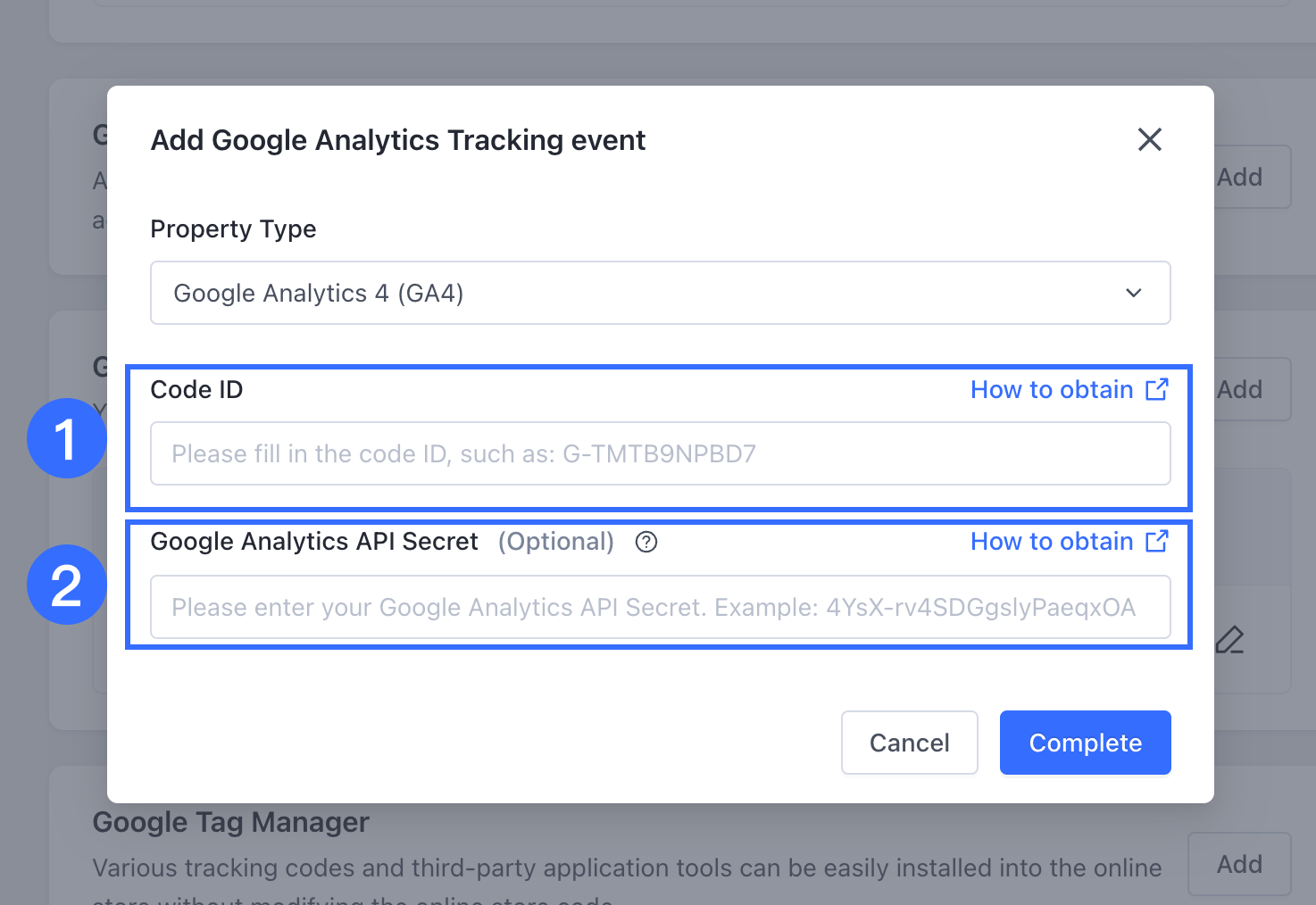This screenshot has height=905, width=1316.
Task: Close the Add Google Analytics Tracking dialog
Action: tap(1149, 139)
